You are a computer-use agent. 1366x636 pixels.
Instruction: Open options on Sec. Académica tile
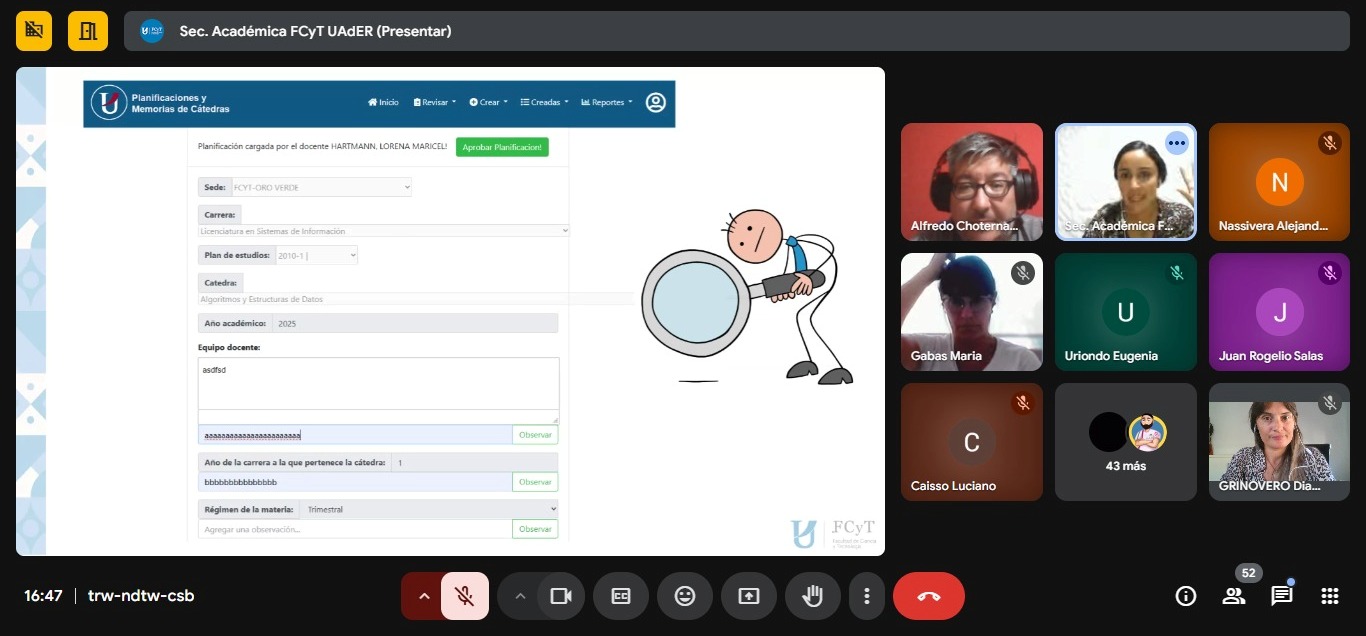point(1176,143)
